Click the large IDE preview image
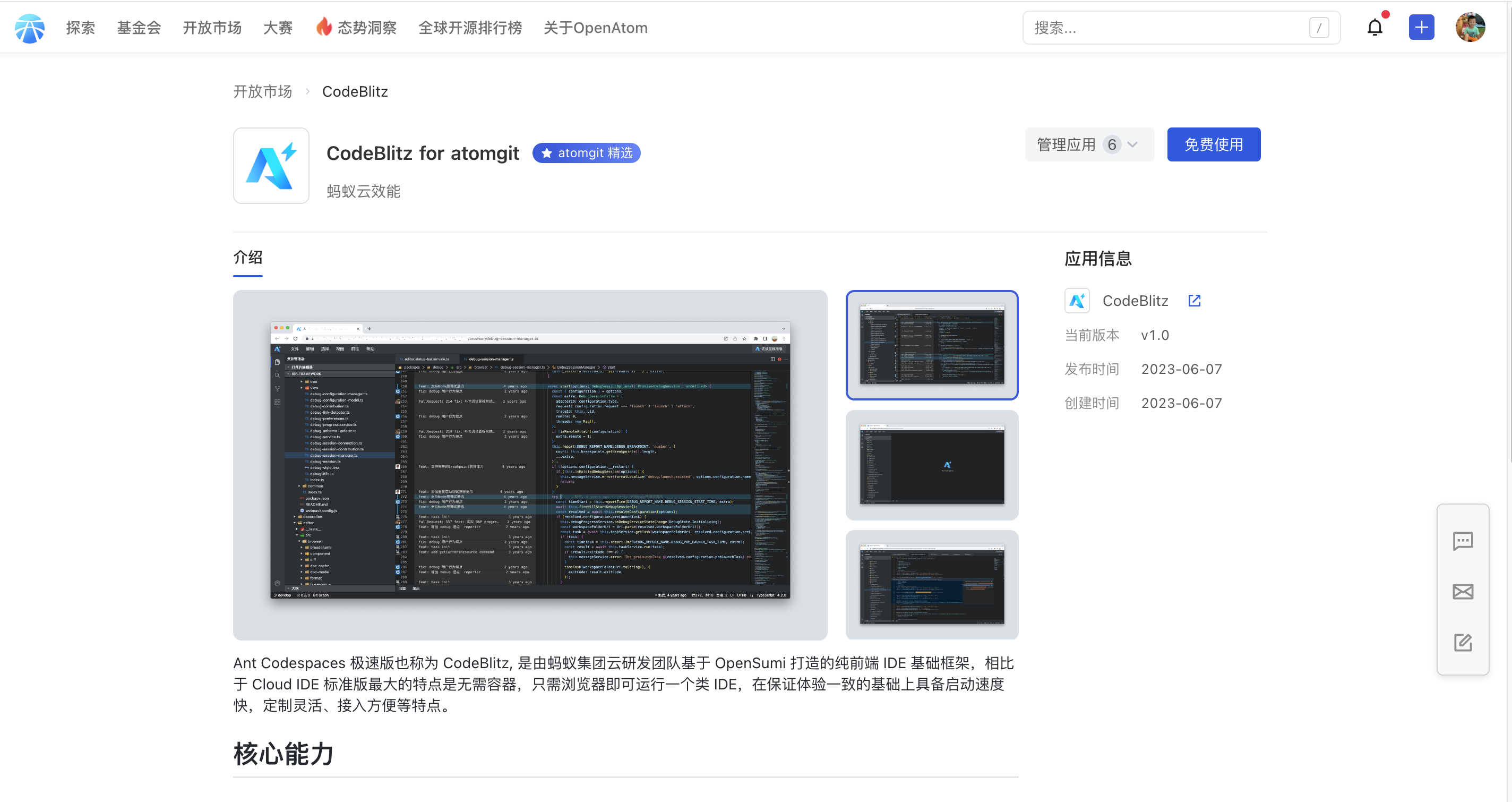This screenshot has height=802, width=1512. (x=530, y=465)
